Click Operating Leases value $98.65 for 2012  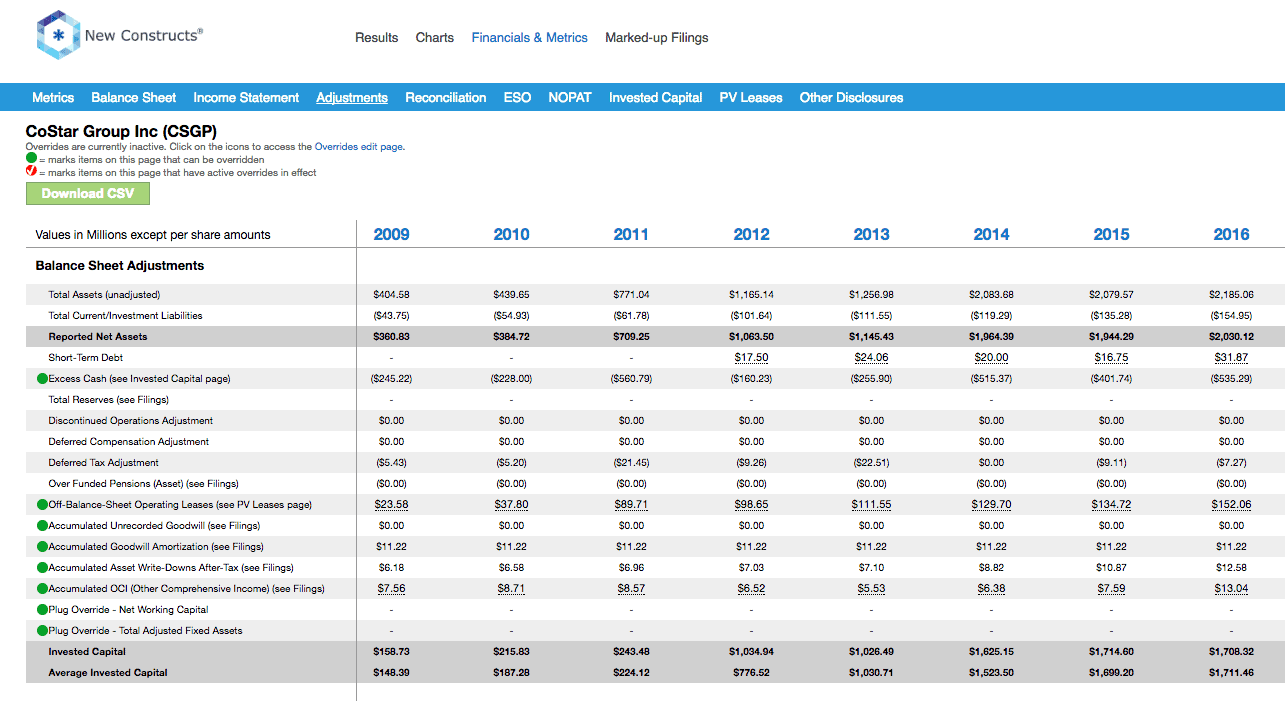751,505
